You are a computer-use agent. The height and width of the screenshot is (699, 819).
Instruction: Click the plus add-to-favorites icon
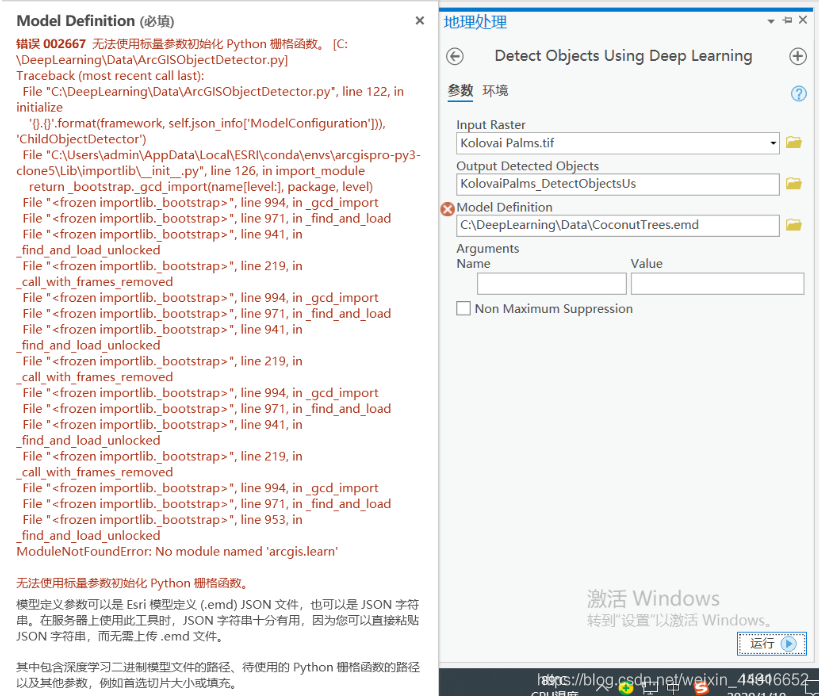[798, 56]
